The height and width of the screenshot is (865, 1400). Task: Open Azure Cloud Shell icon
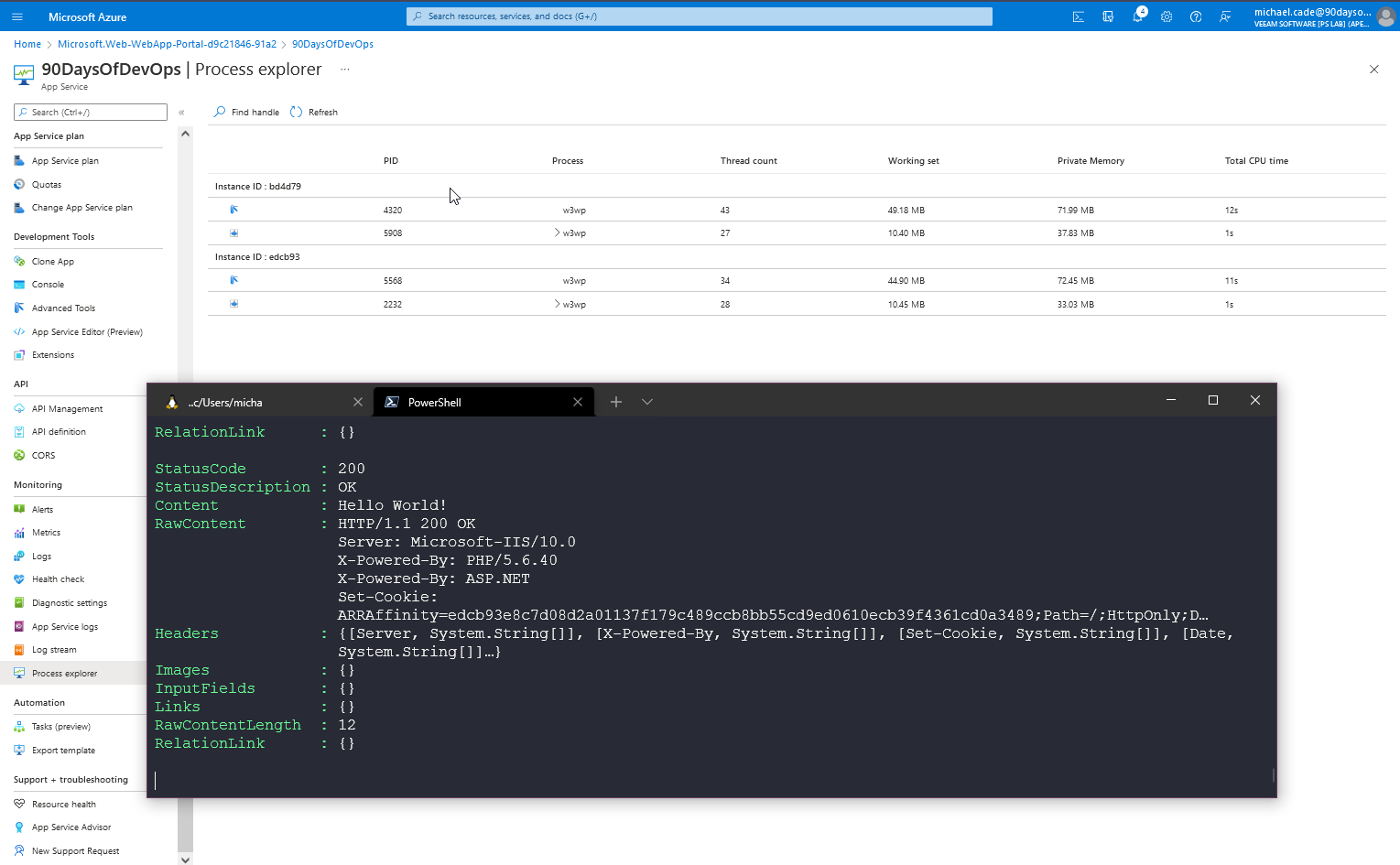pyautogui.click(x=1079, y=16)
